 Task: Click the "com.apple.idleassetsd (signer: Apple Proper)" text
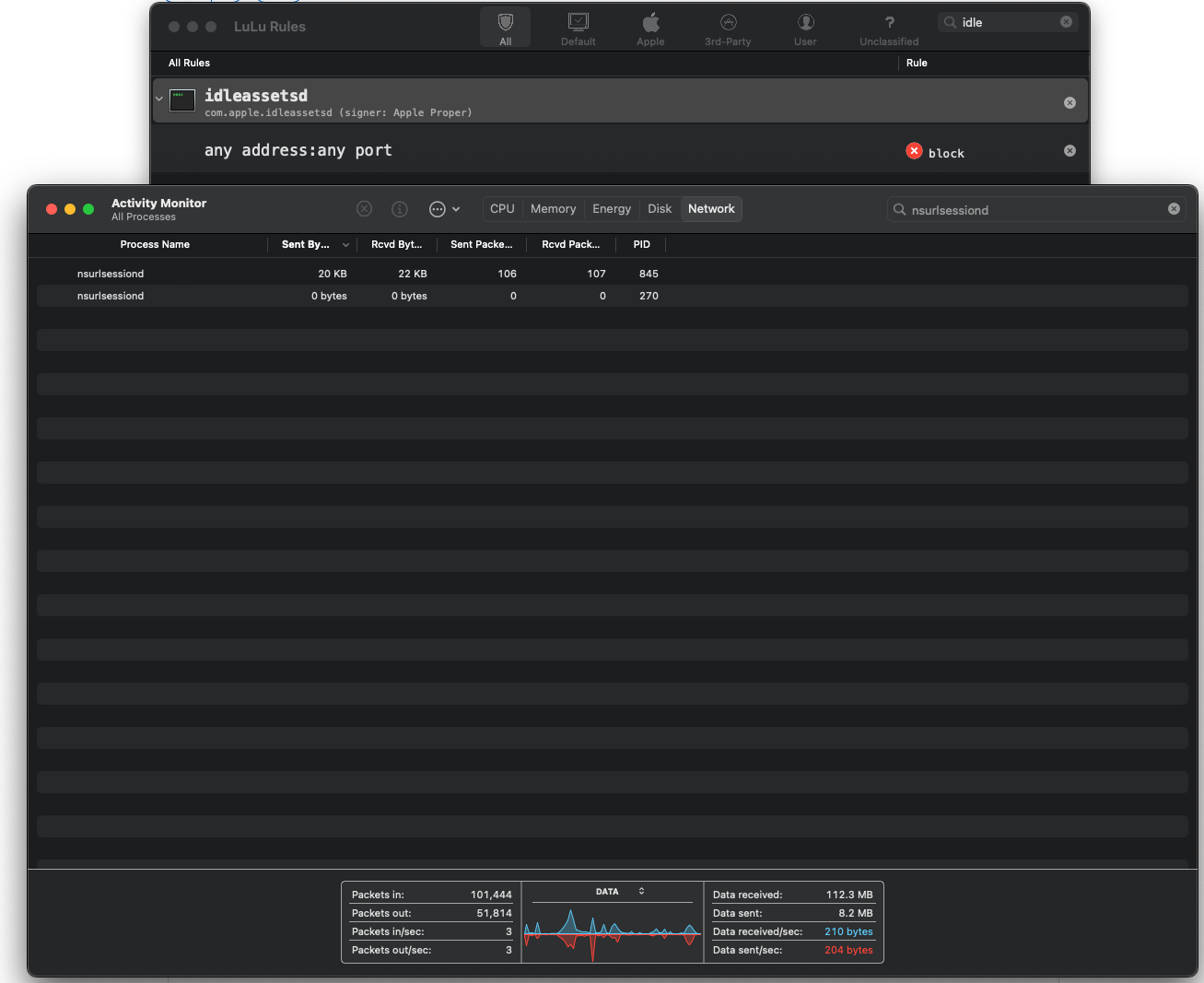pyautogui.click(x=338, y=112)
